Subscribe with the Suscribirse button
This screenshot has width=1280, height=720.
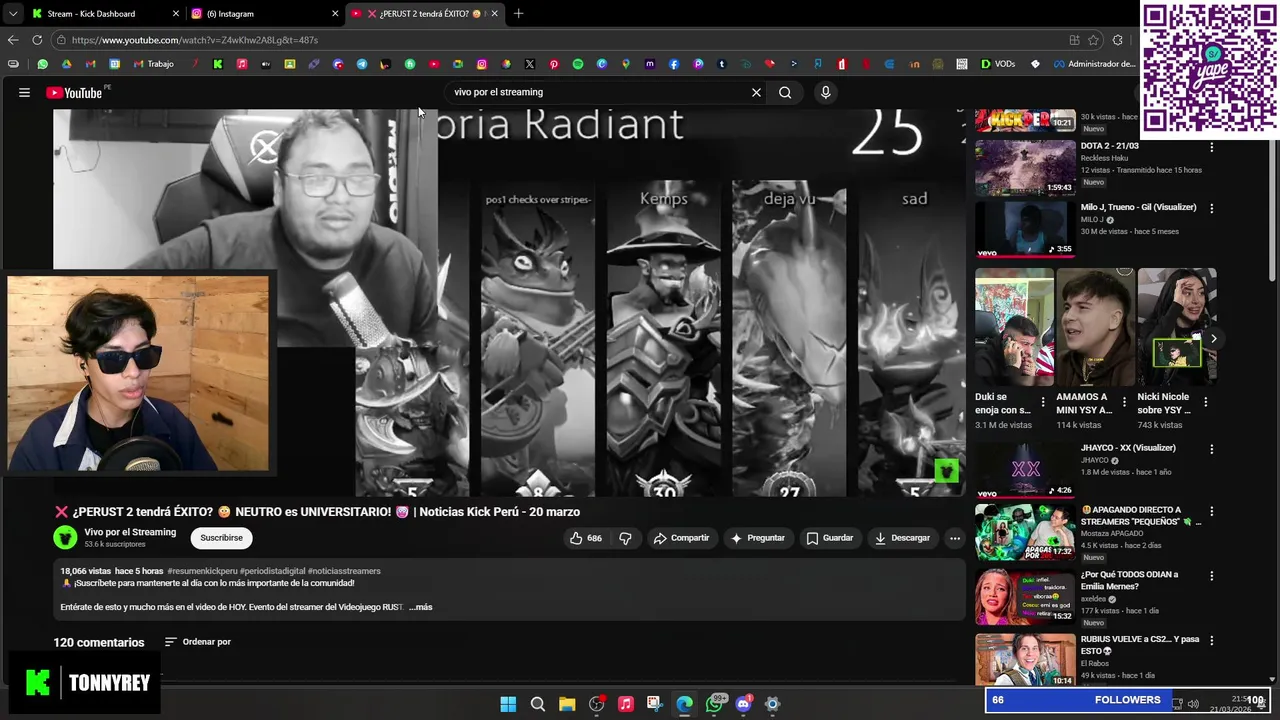221,538
